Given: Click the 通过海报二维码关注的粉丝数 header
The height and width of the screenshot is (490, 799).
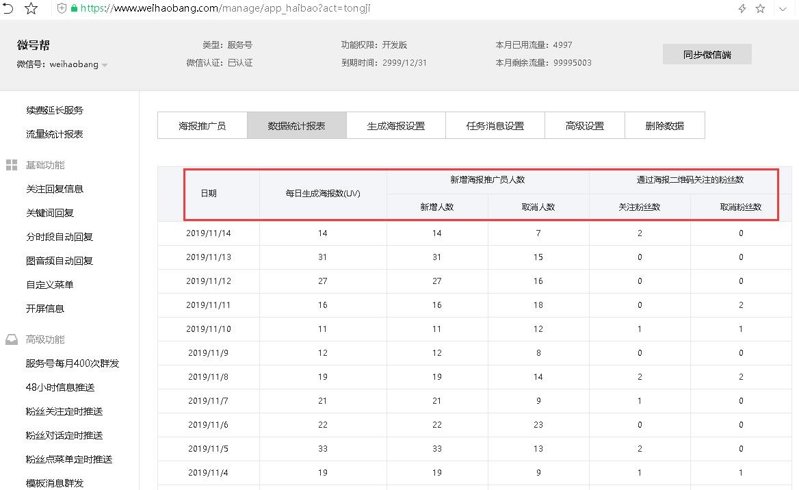Looking at the screenshot, I should pos(690,179).
